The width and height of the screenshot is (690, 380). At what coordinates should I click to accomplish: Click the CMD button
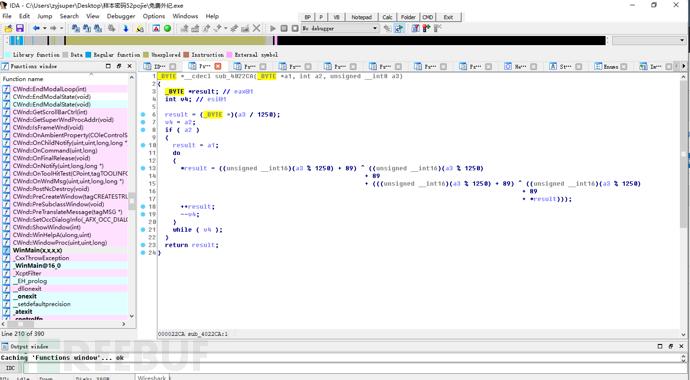(428, 17)
